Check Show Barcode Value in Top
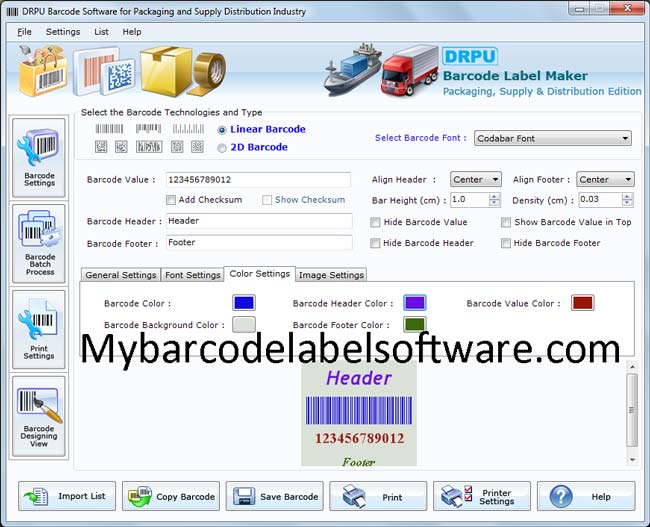This screenshot has height=527, width=650. point(506,223)
